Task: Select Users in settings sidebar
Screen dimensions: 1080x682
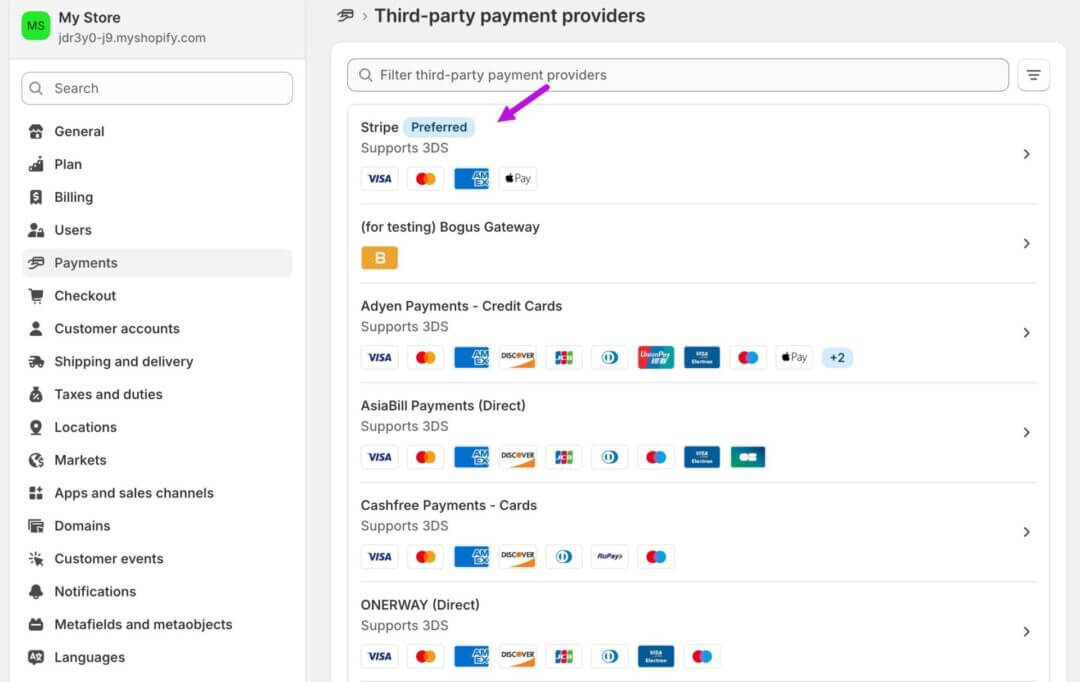Action: [157, 230]
